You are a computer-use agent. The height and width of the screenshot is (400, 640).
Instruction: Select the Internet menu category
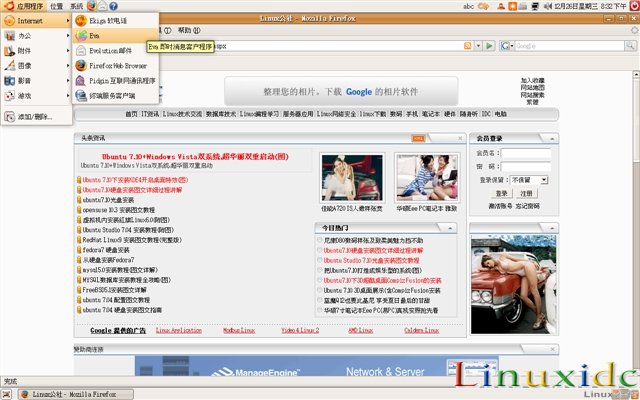(x=36, y=21)
